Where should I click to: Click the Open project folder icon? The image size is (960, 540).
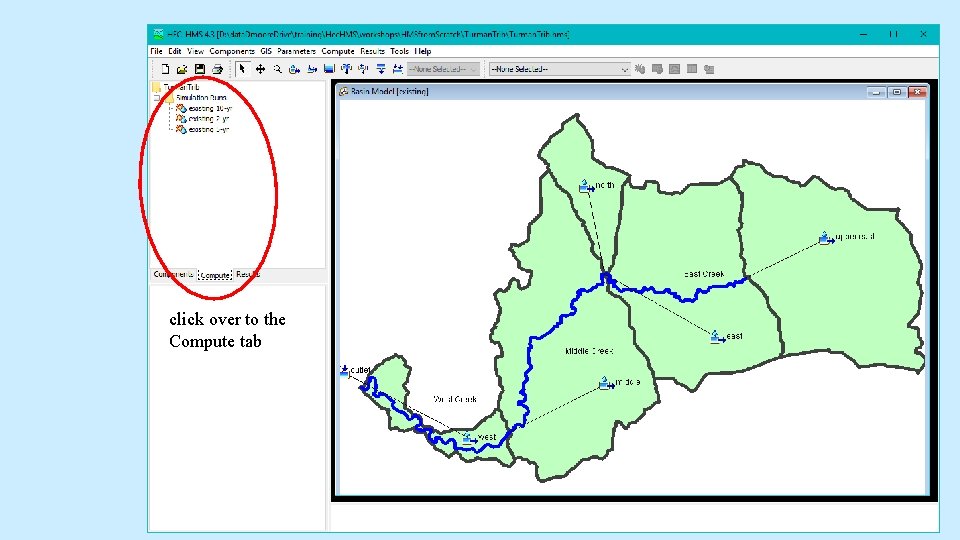(182, 69)
